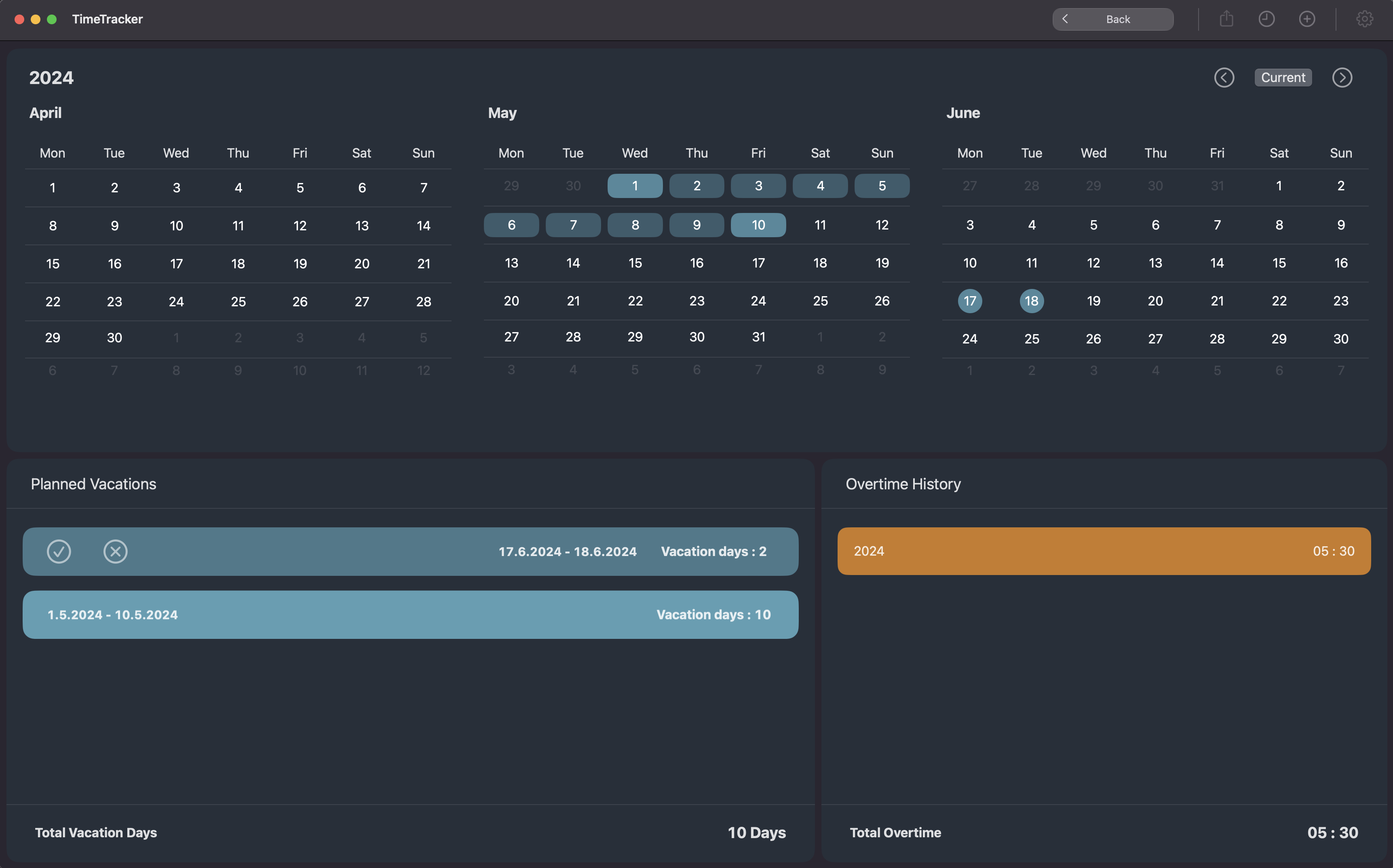Click May 13 in the calendar
The width and height of the screenshot is (1393, 868).
click(512, 263)
